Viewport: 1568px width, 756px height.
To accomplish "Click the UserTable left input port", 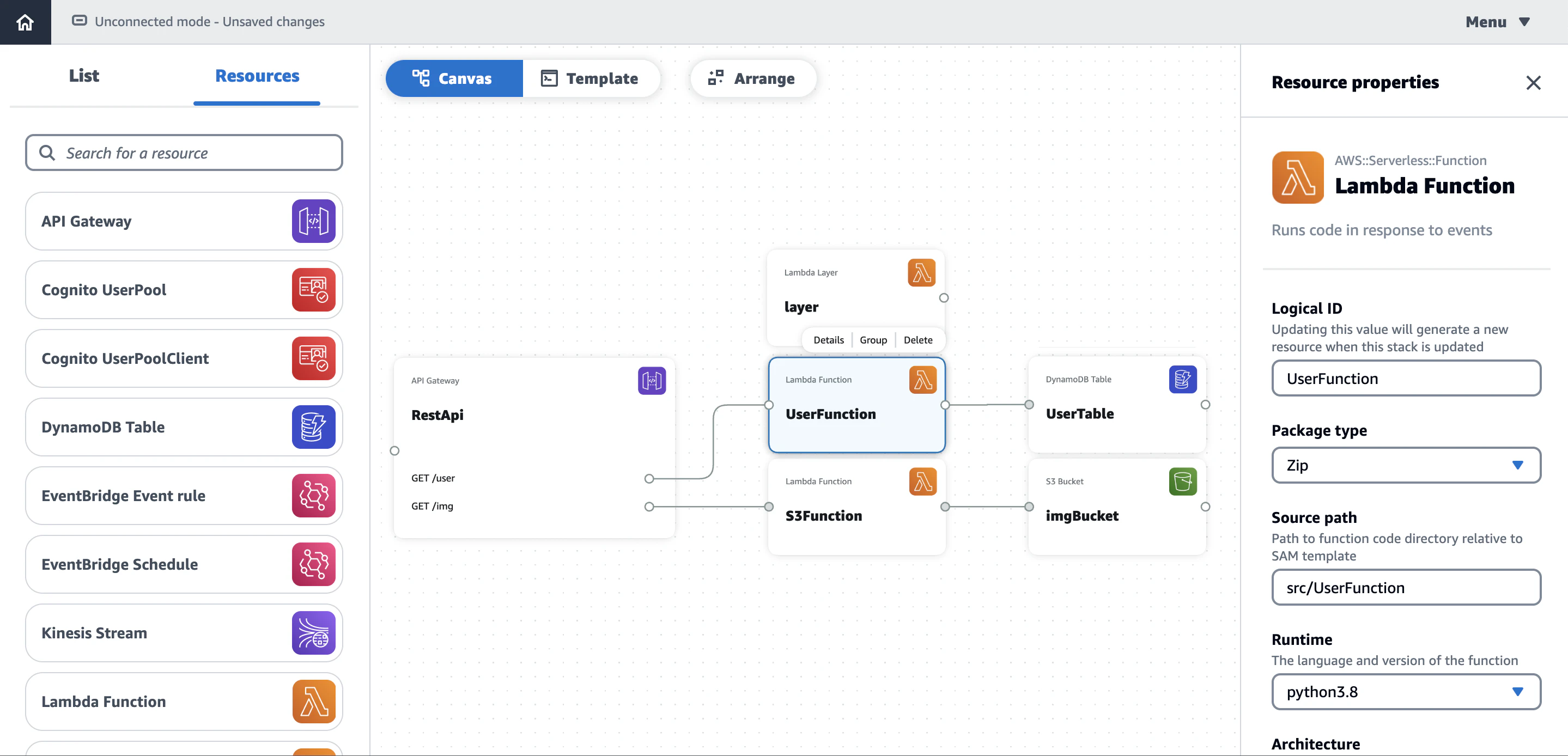I will coord(1029,404).
